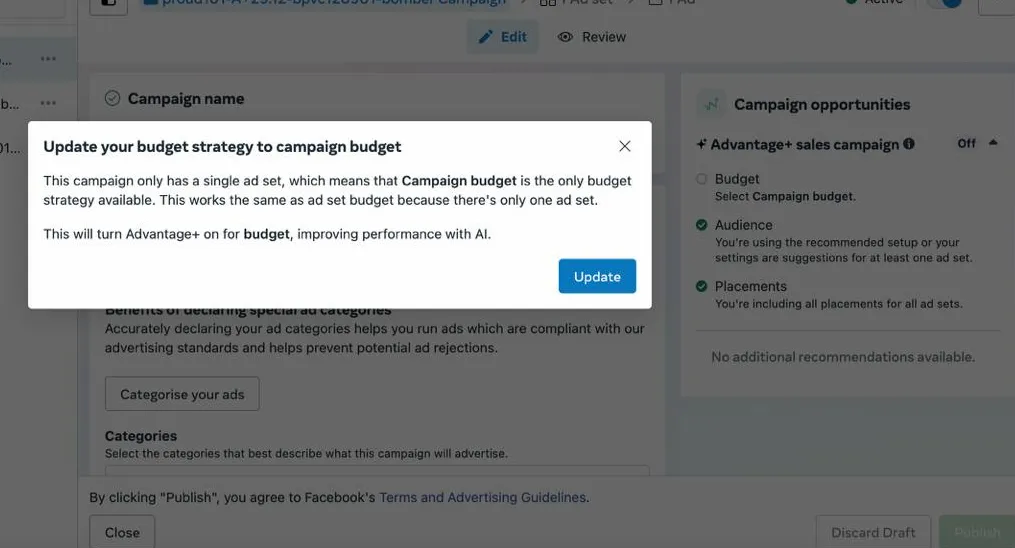Select the Budget radio option
Screen dimensions: 1015x548
pyautogui.click(x=702, y=179)
